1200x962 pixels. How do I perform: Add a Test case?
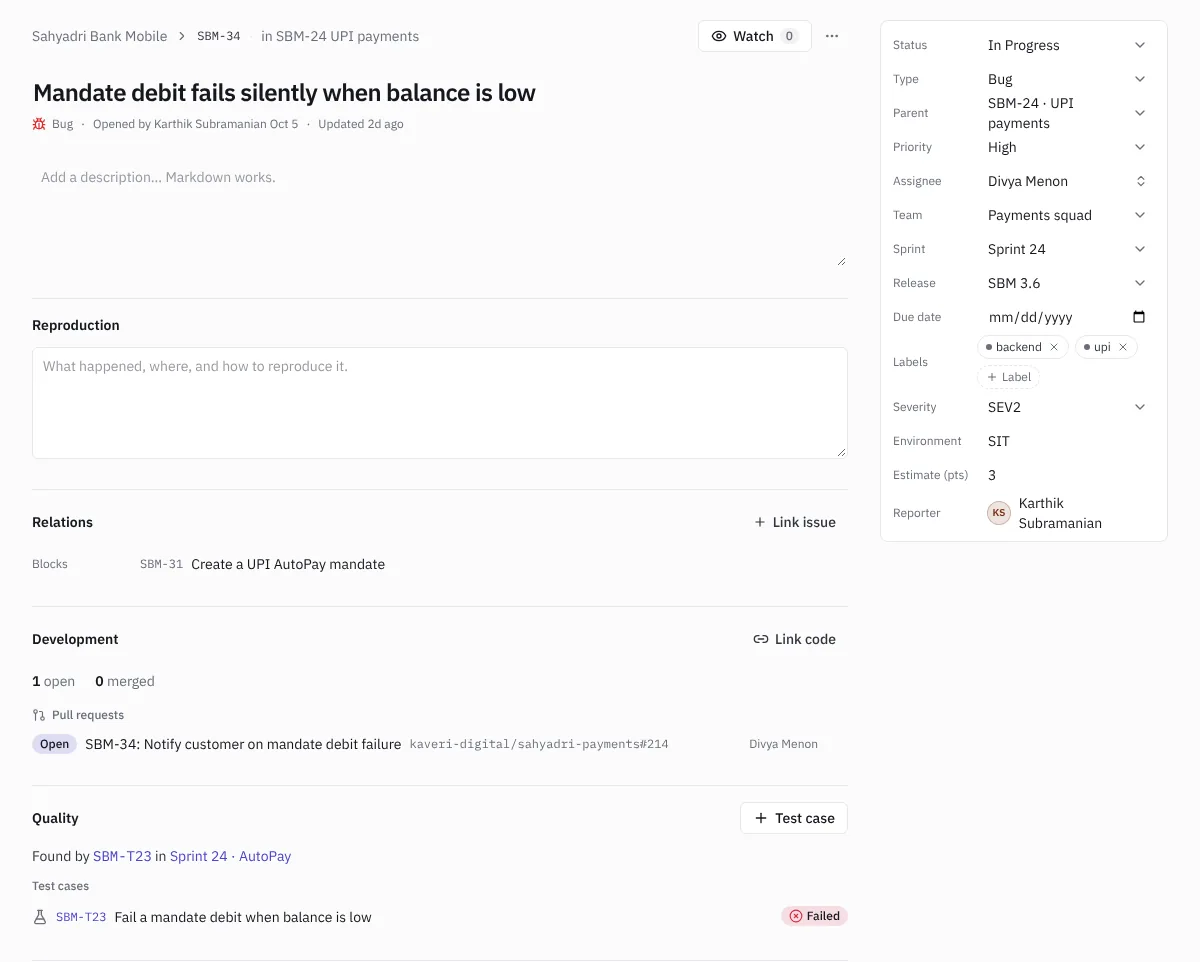pyautogui.click(x=794, y=818)
